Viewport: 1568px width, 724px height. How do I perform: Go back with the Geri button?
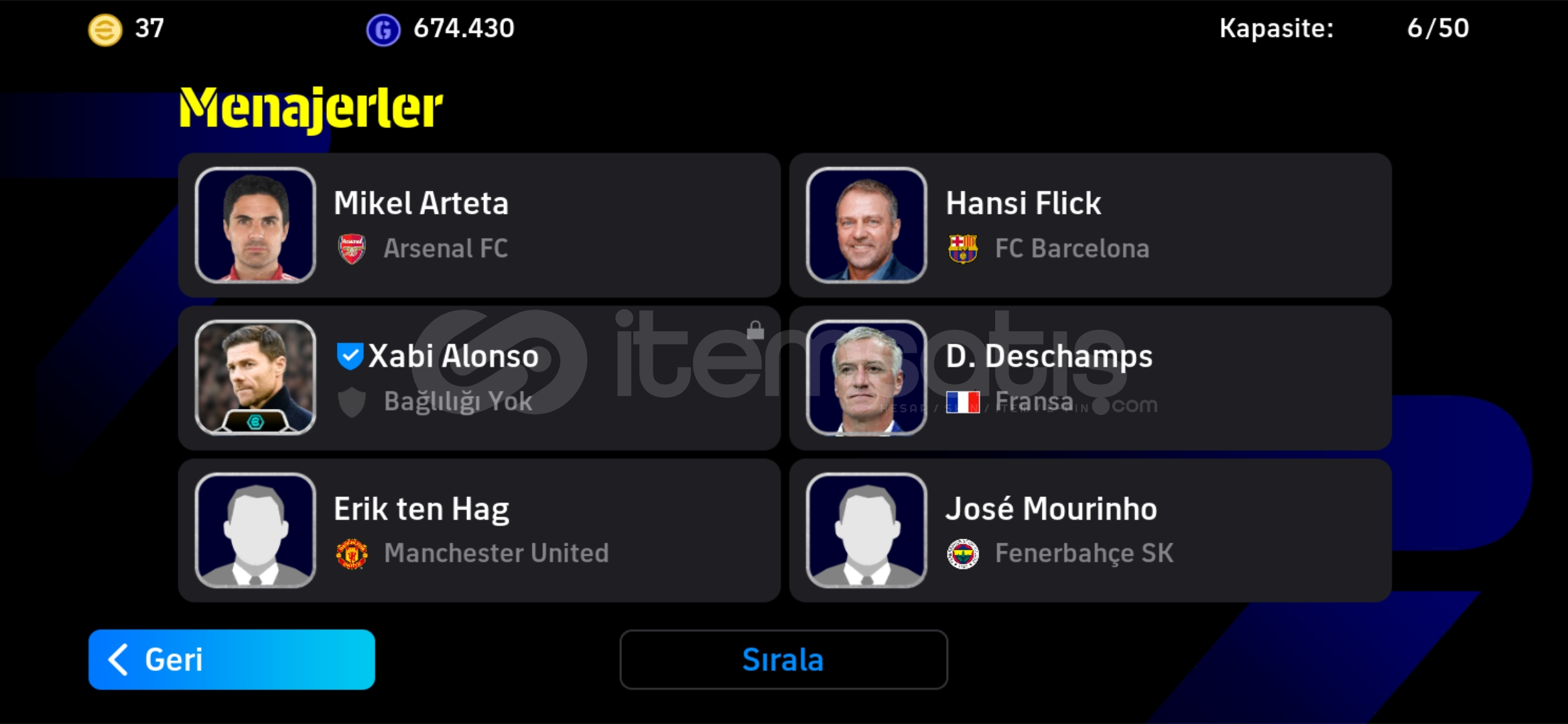tap(232, 660)
